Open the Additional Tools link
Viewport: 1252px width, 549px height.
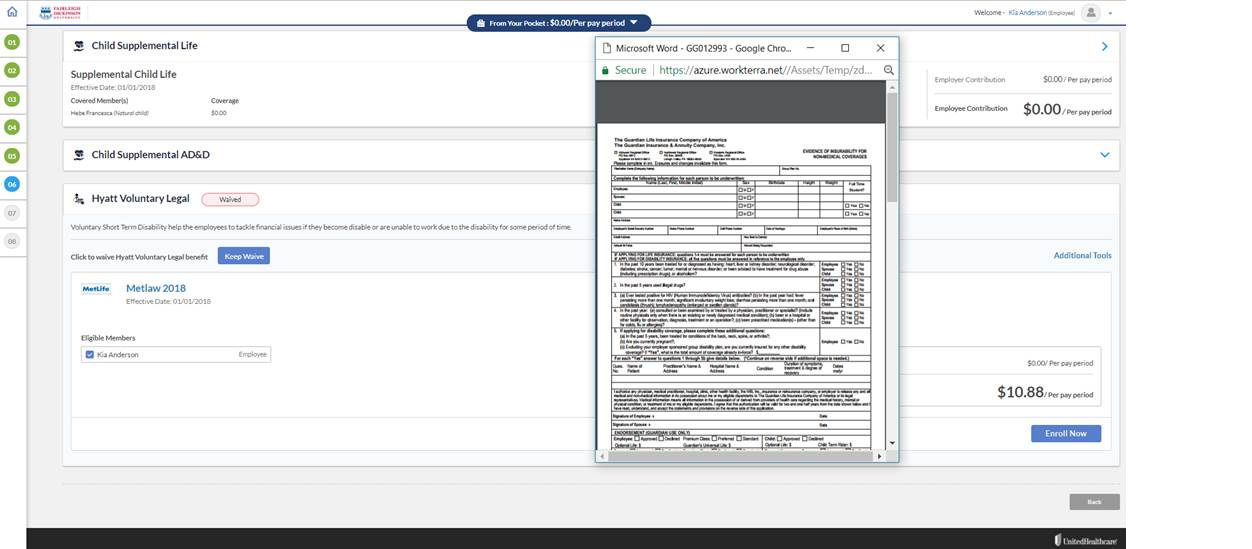[1082, 256]
